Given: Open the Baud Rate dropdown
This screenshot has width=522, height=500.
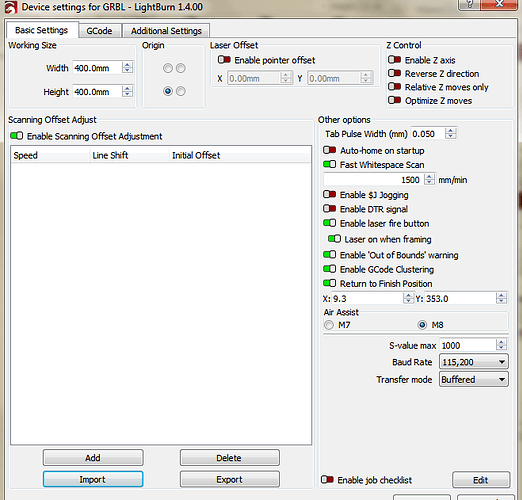Looking at the screenshot, I should 474,362.
